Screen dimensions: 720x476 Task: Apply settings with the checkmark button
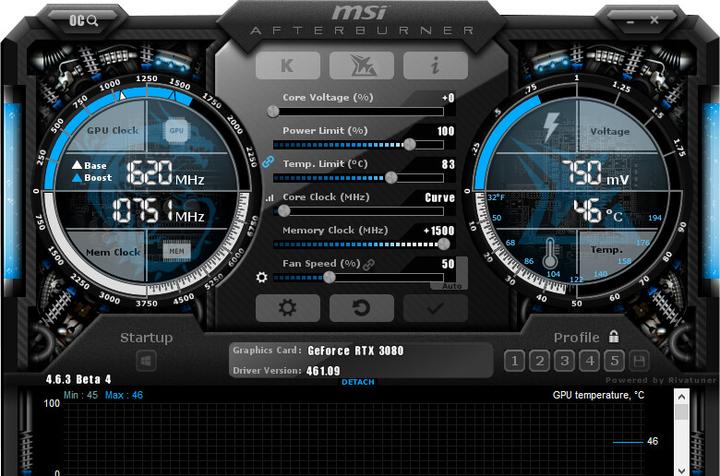tap(435, 308)
